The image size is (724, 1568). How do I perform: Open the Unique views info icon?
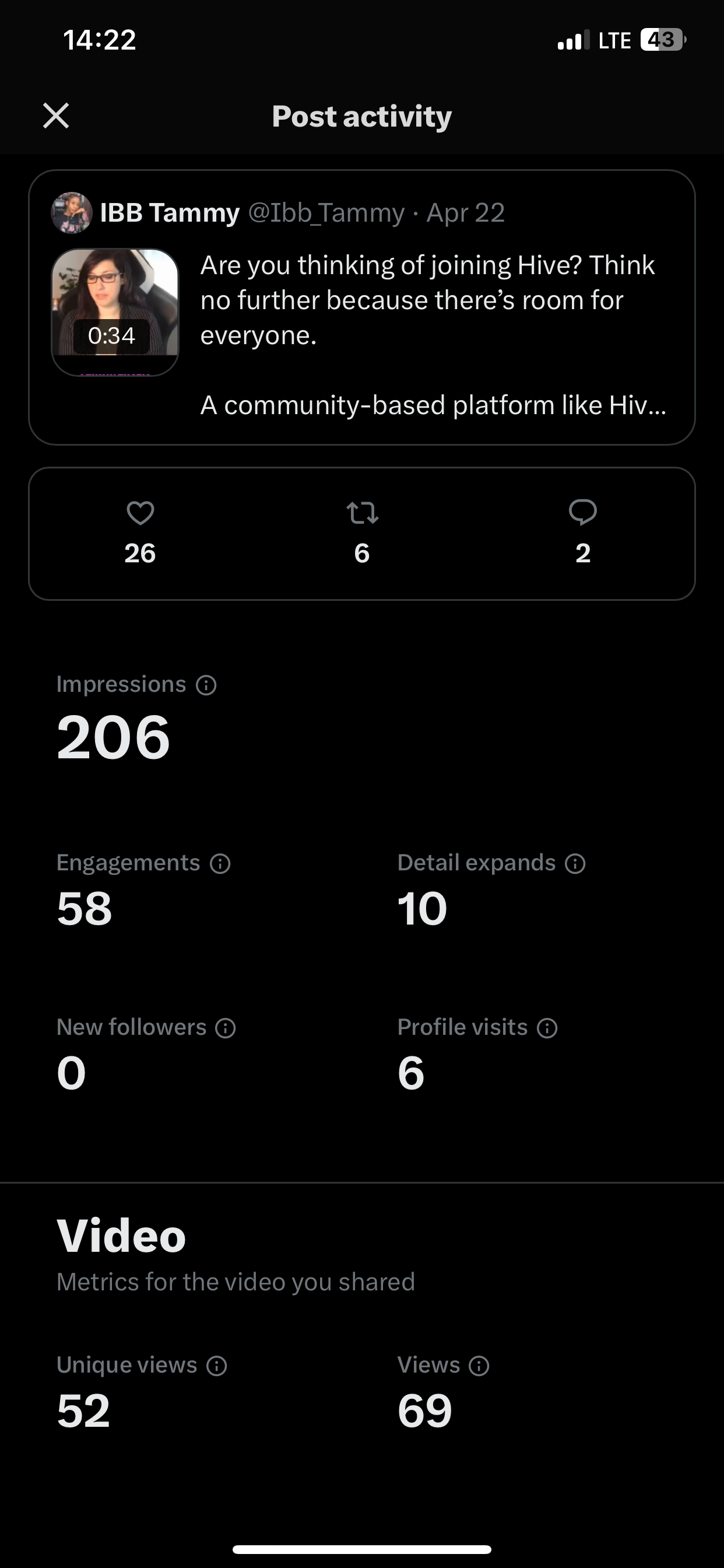(217, 1366)
